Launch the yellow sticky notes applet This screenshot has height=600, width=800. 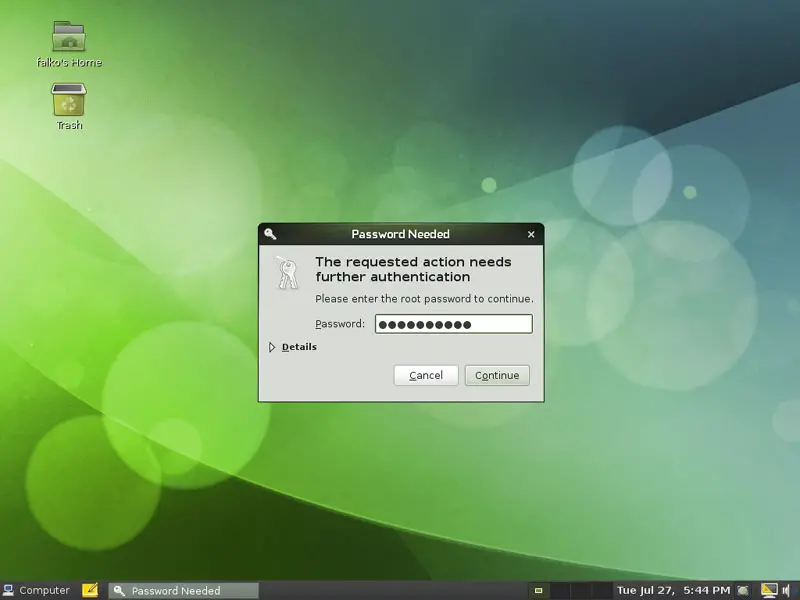90,590
